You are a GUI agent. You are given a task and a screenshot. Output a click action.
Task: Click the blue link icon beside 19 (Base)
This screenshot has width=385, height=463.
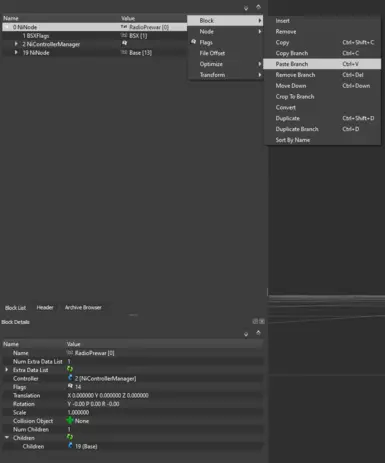pyautogui.click(x=70, y=446)
